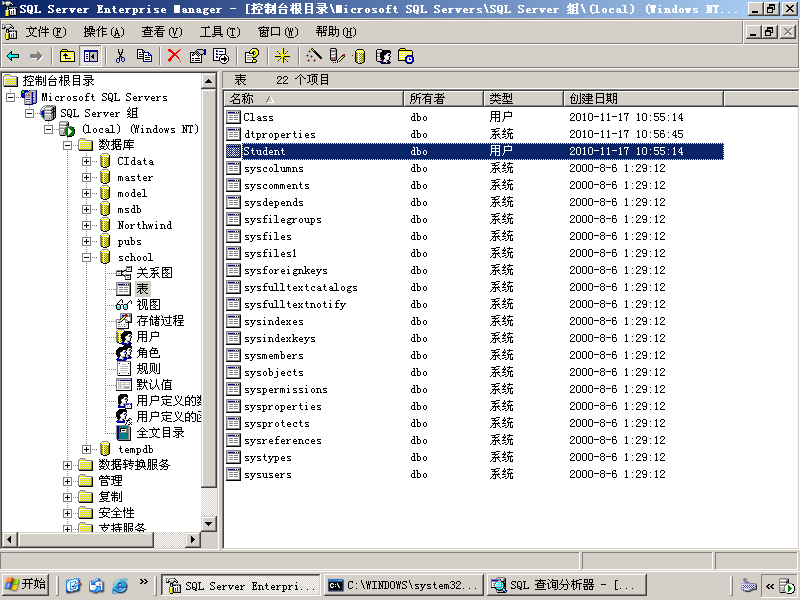800x600 pixels.
Task: Select the syscolumns table row
Action: tap(474, 168)
